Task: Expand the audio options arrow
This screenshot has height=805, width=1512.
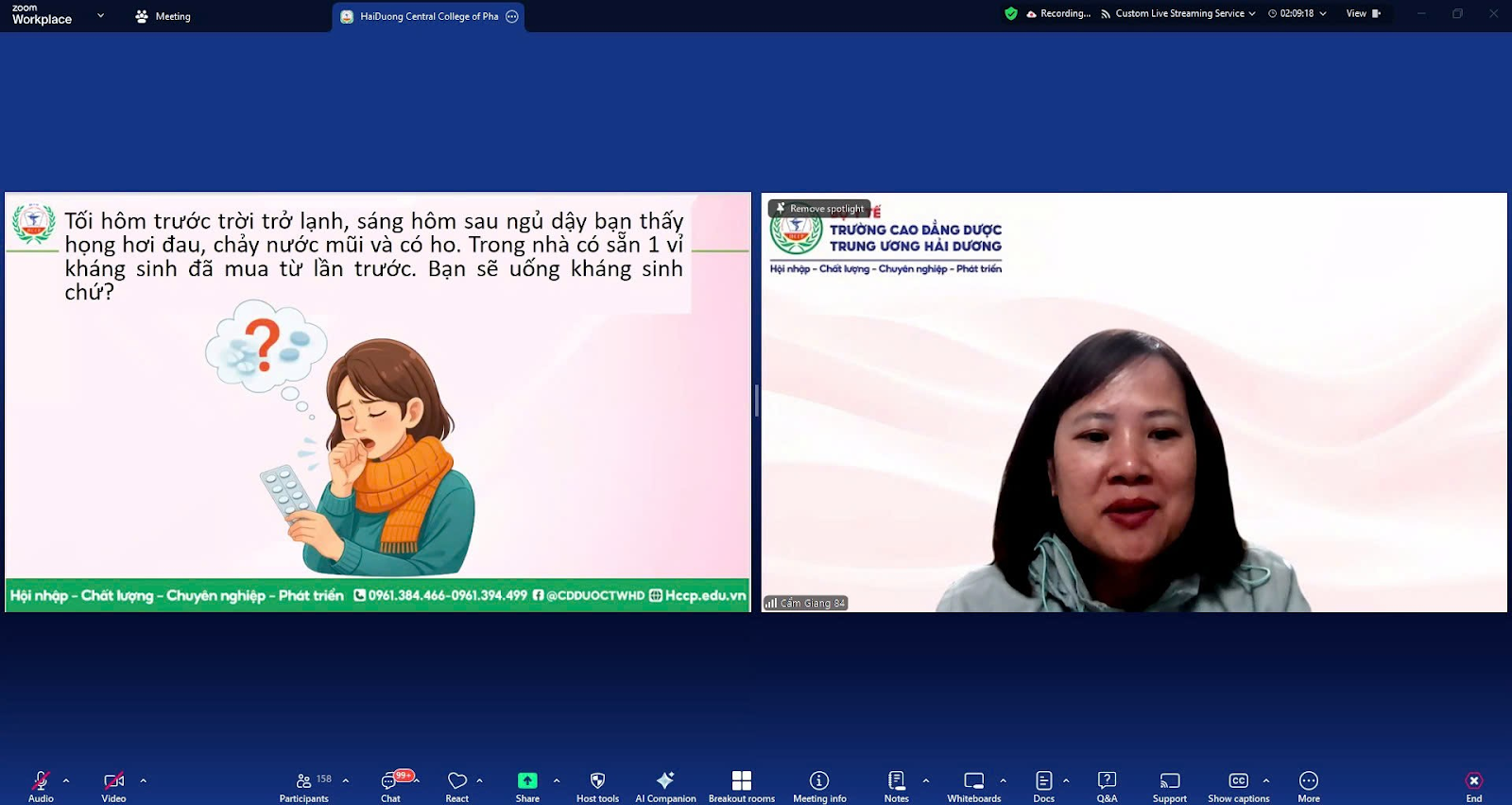Action: coord(66,780)
